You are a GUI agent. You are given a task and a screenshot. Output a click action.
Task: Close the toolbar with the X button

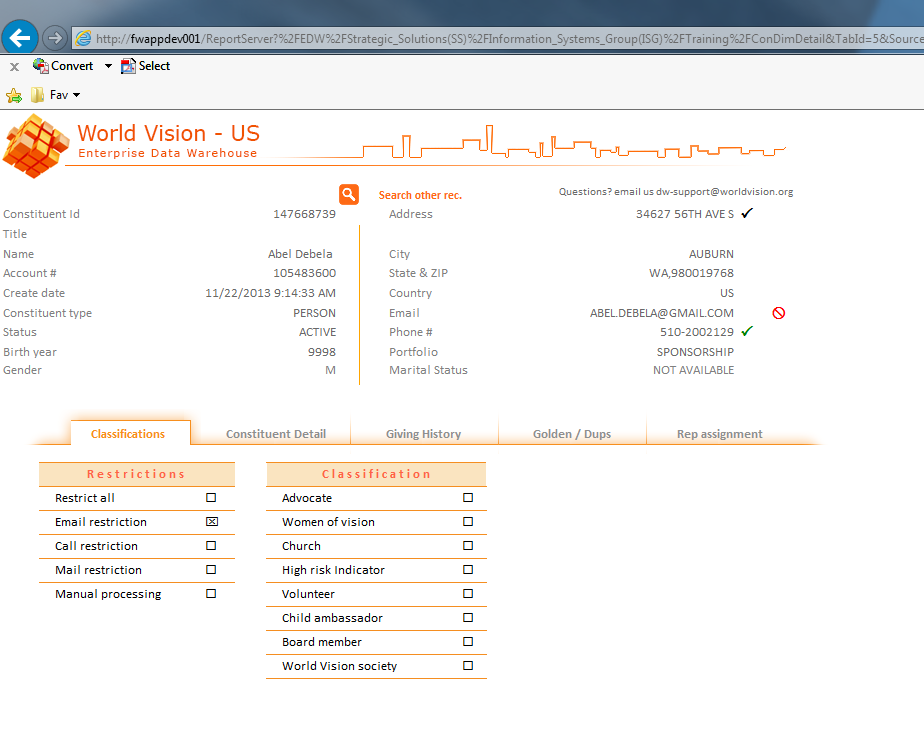(x=15, y=67)
